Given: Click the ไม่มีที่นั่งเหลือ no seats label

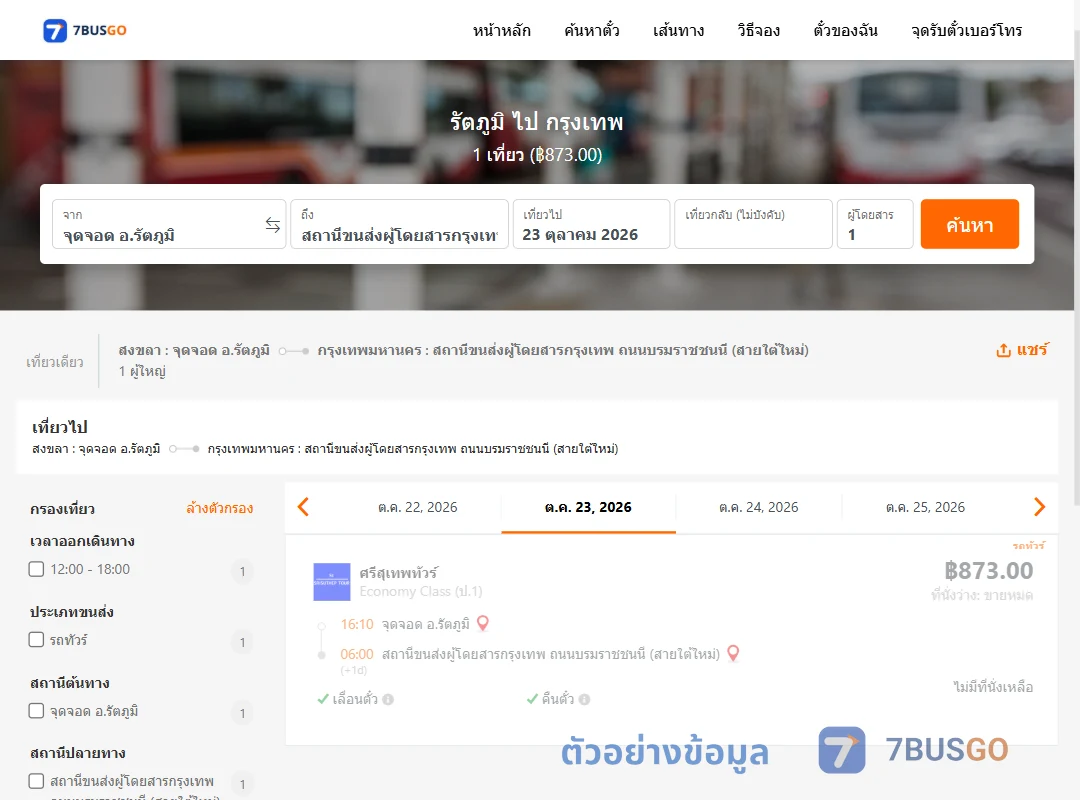Looking at the screenshot, I should [993, 686].
